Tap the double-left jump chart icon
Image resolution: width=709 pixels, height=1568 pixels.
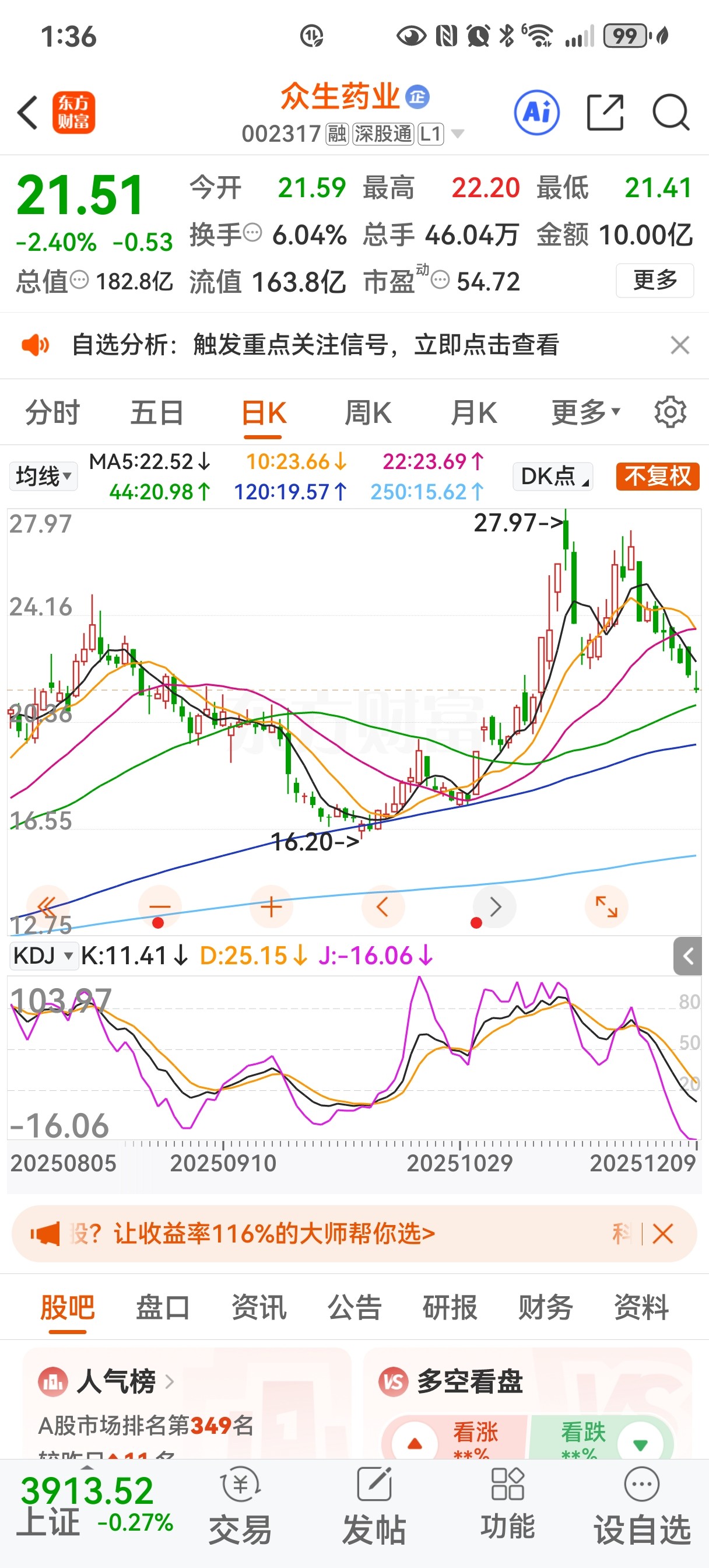click(x=47, y=907)
